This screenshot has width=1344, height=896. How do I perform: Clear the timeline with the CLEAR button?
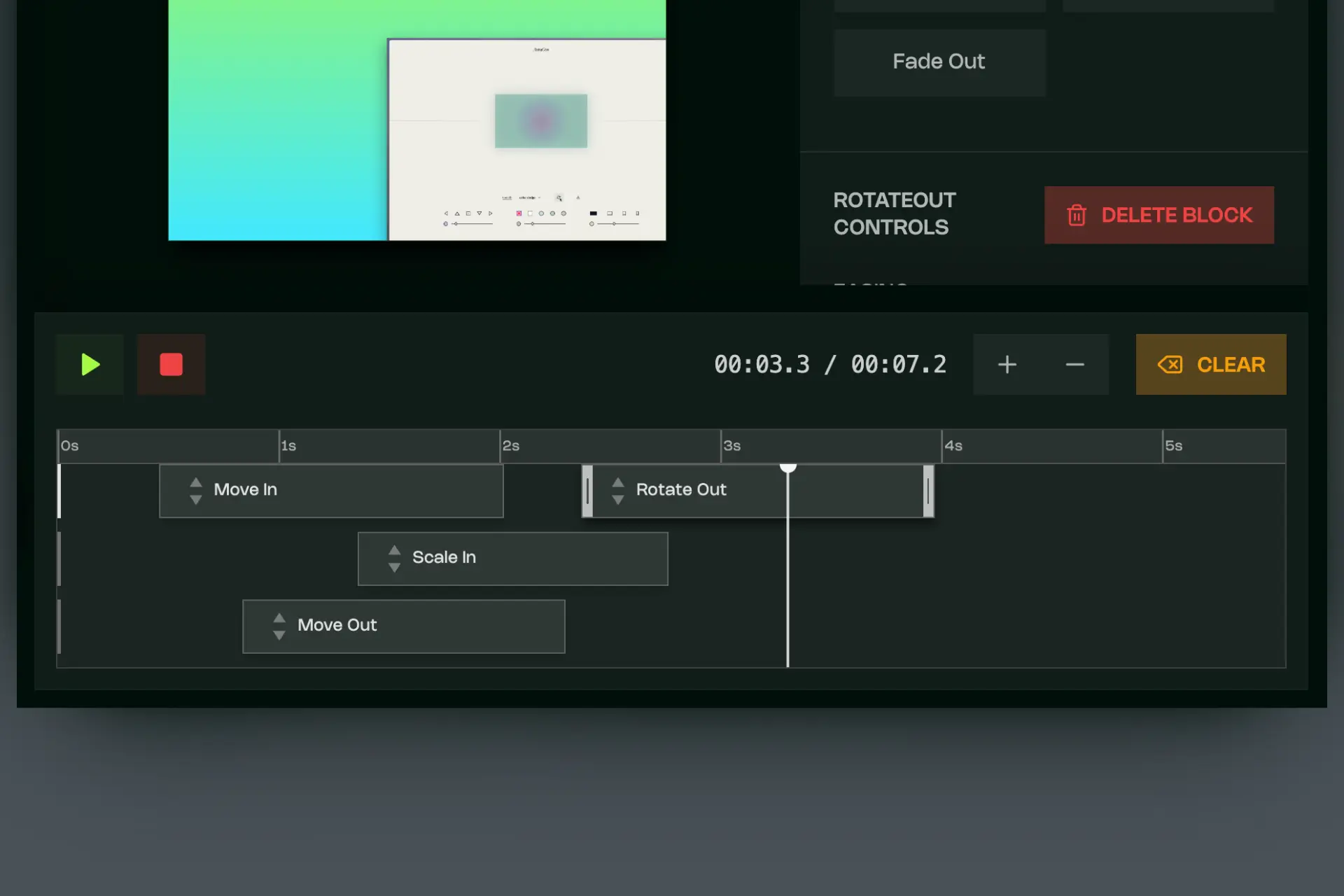pyautogui.click(x=1211, y=364)
